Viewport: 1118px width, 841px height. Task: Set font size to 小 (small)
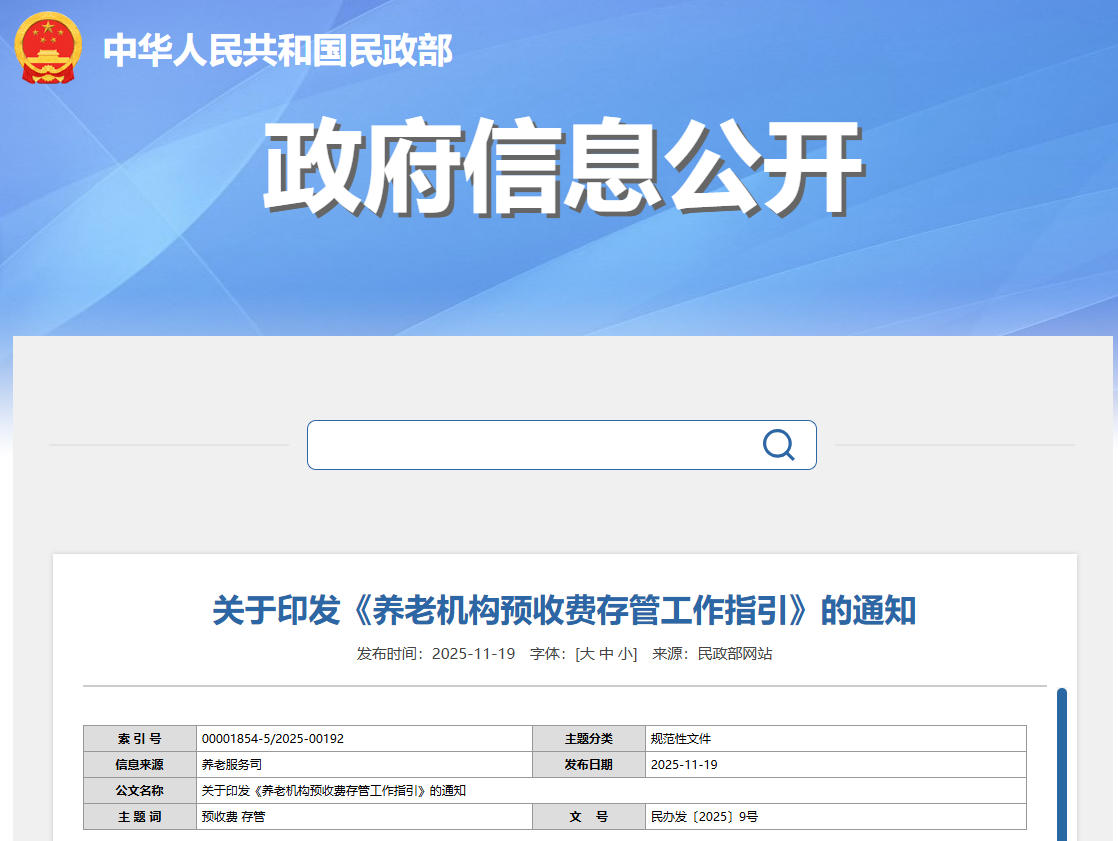[x=624, y=654]
